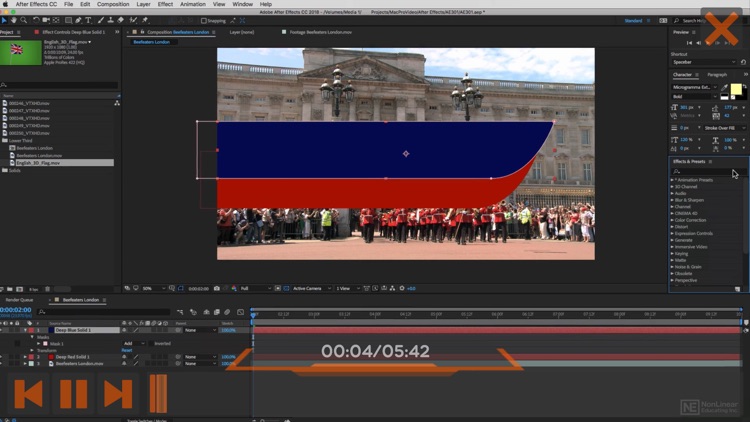This screenshot has height=422, width=750.
Task: Switch to the Render Queue tab
Action: [19, 300]
